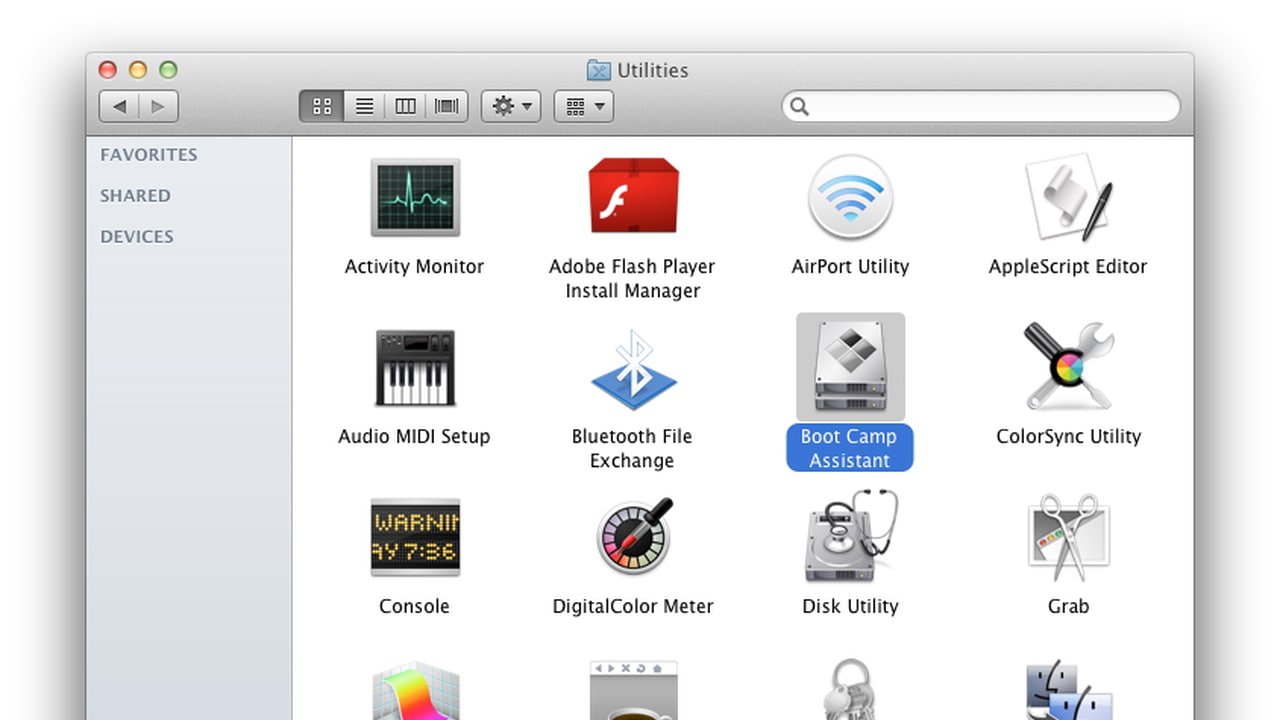Click inside the Finder search field
This screenshot has width=1280, height=720.
pyautogui.click(x=981, y=106)
